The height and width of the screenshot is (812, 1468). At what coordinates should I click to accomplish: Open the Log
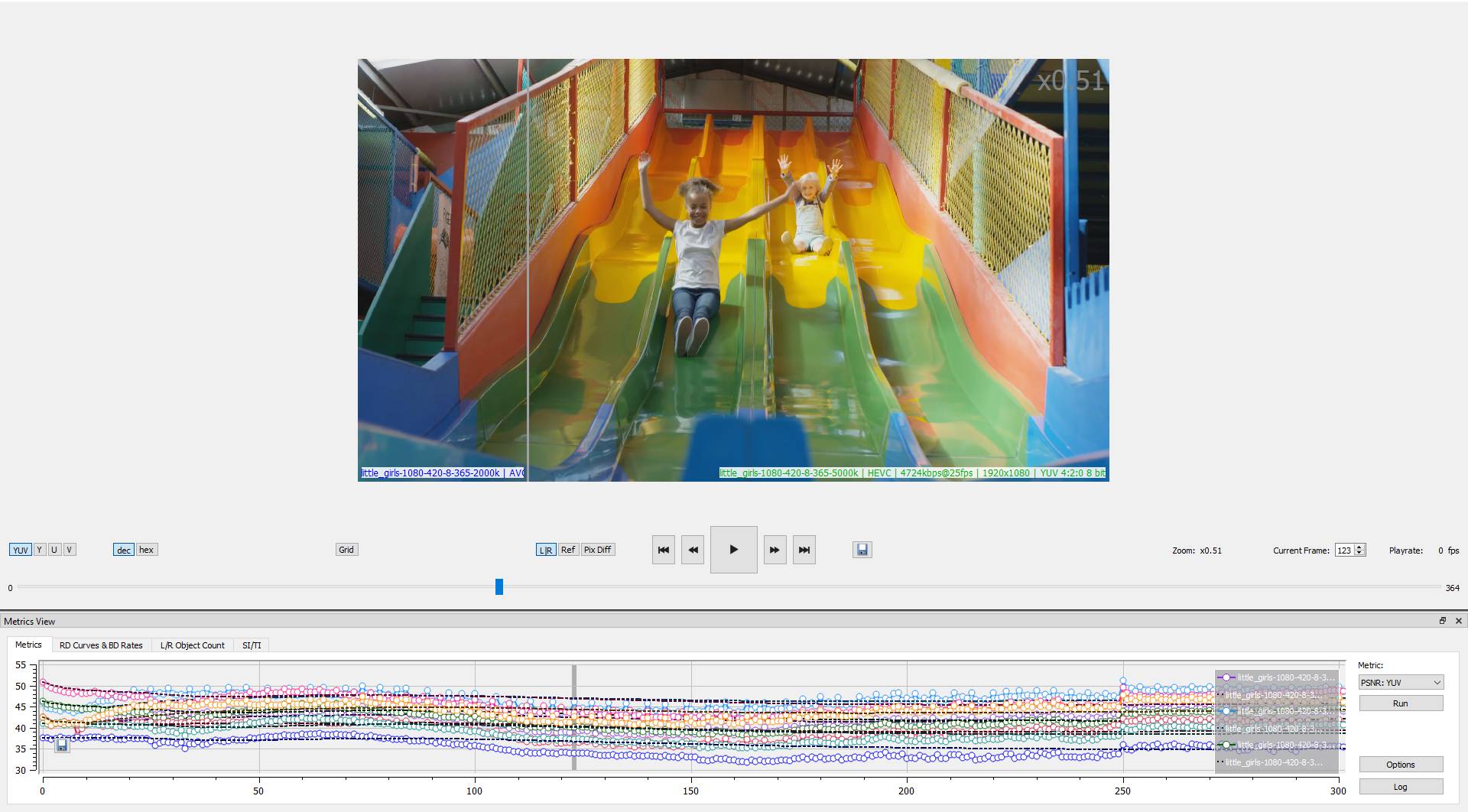1401,787
